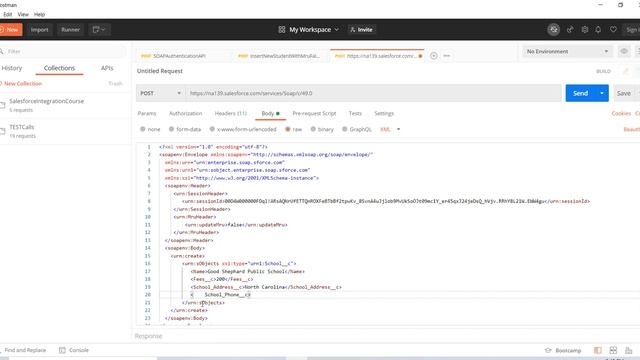The image size is (640, 360).
Task: Click the SalesforceIntegrationCourse collection folder icon
Action: (x=2, y=105)
